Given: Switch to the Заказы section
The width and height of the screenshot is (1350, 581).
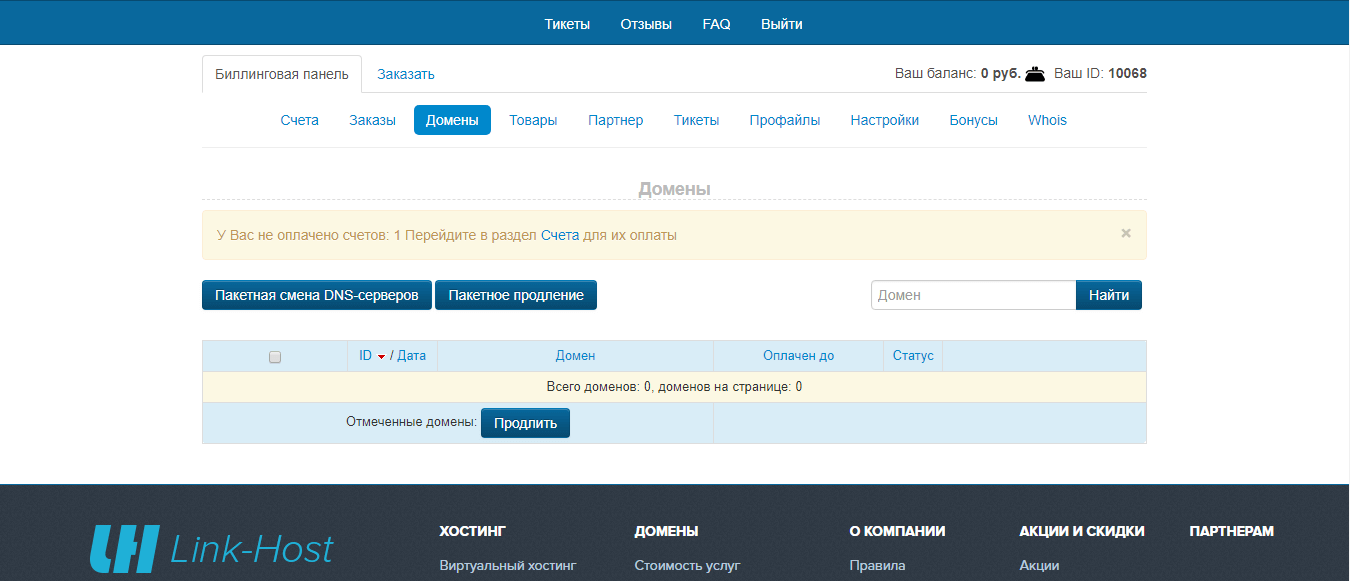Looking at the screenshot, I should [372, 120].
